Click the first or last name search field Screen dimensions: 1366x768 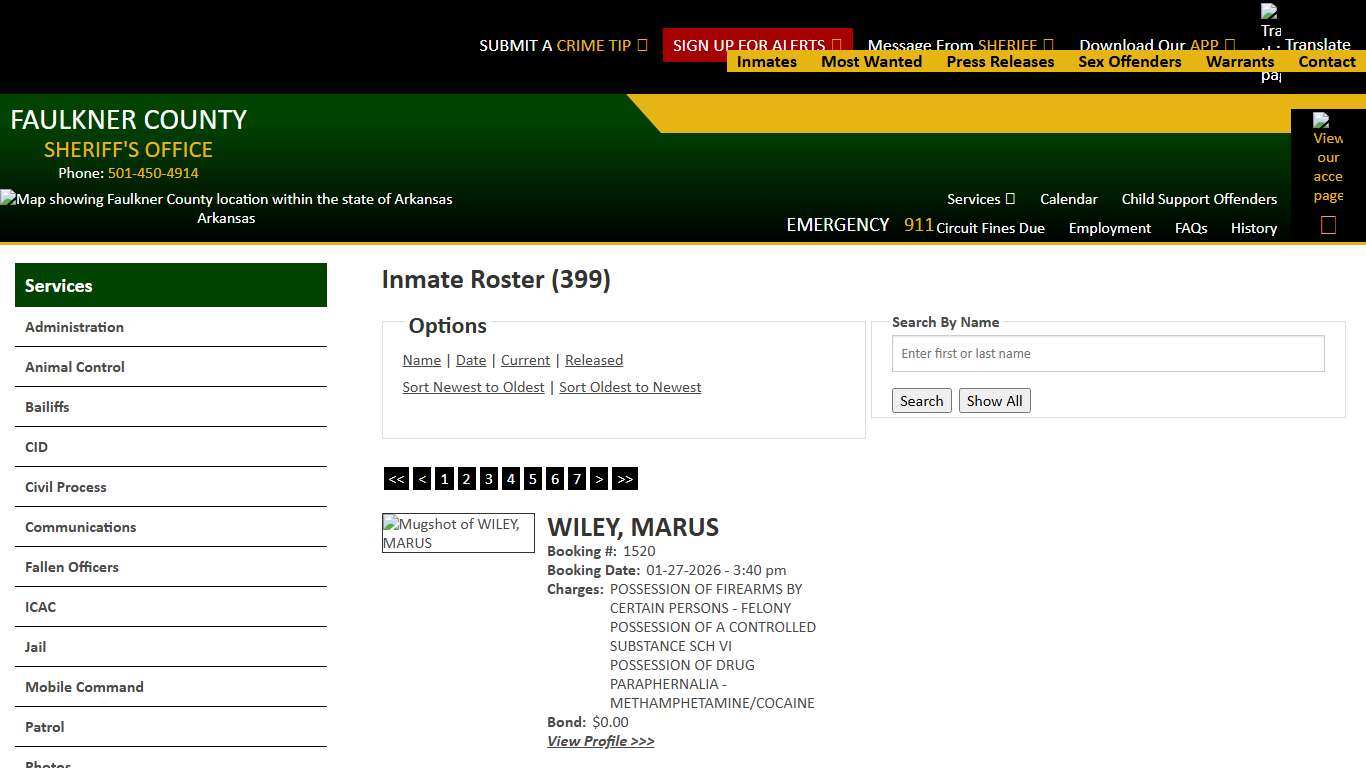point(1107,353)
